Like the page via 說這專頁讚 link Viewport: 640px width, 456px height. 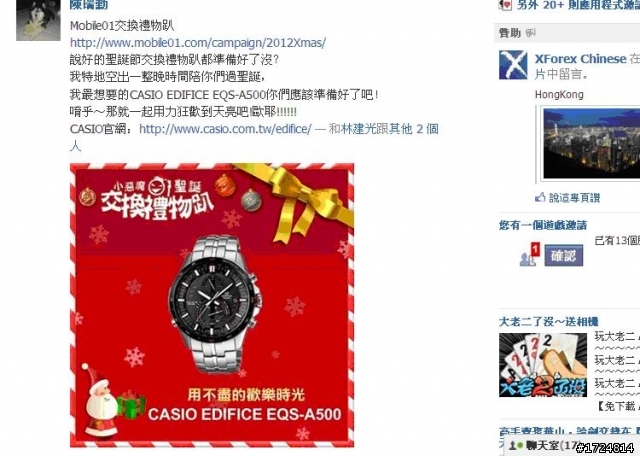coord(574,198)
